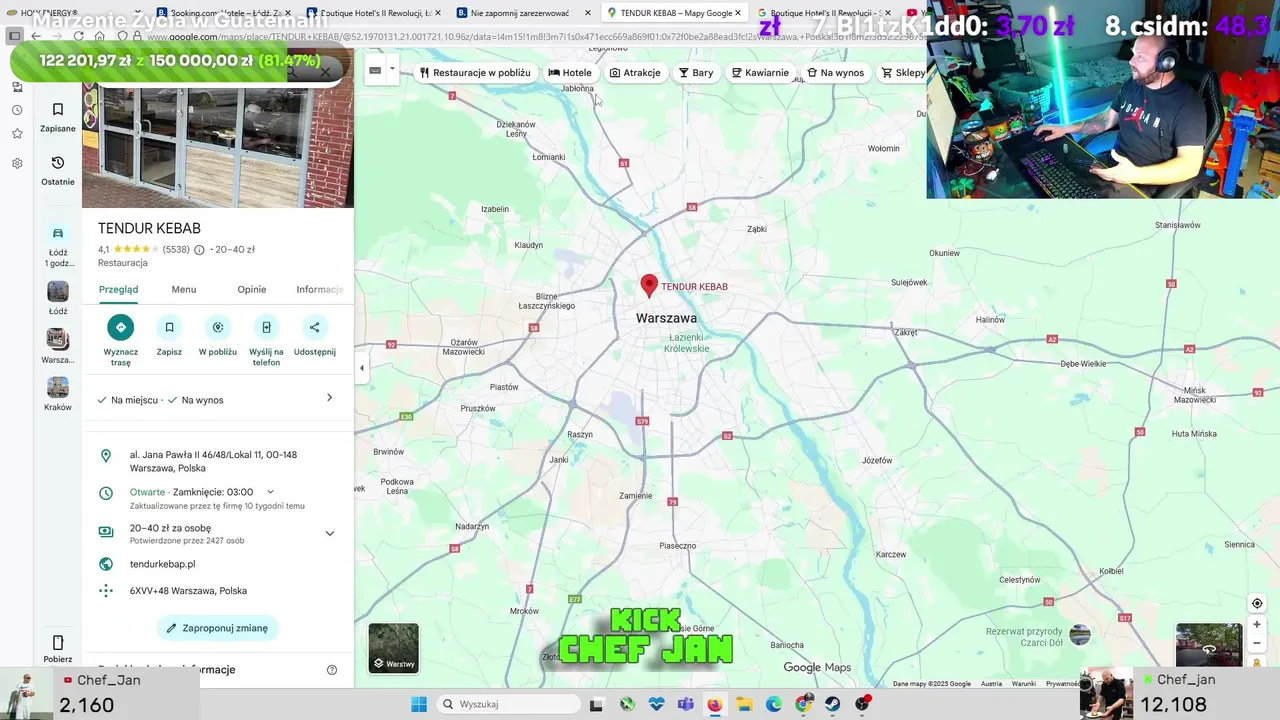Click the taskbar Wyszukaj search box
The width and height of the screenshot is (1280, 720).
[x=506, y=704]
